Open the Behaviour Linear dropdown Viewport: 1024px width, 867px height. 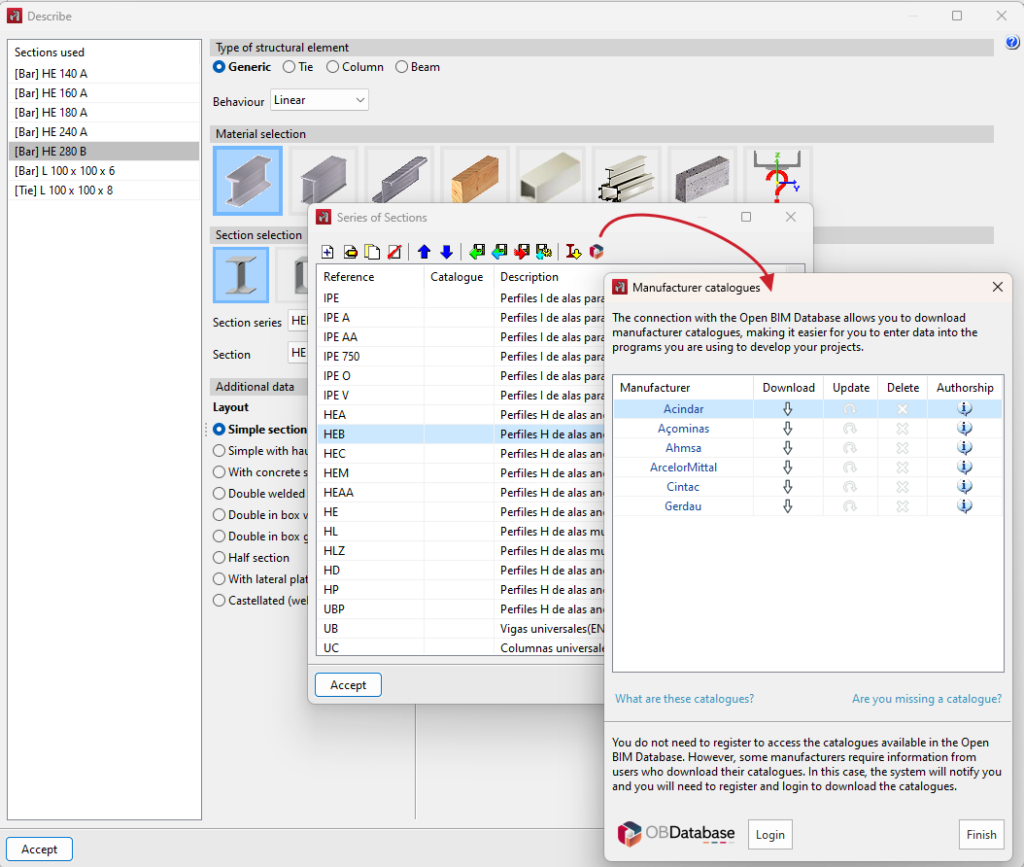coord(319,100)
